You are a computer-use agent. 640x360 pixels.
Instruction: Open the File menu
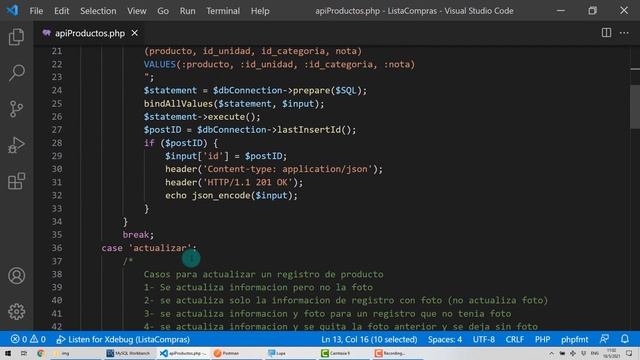pyautogui.click(x=36, y=11)
